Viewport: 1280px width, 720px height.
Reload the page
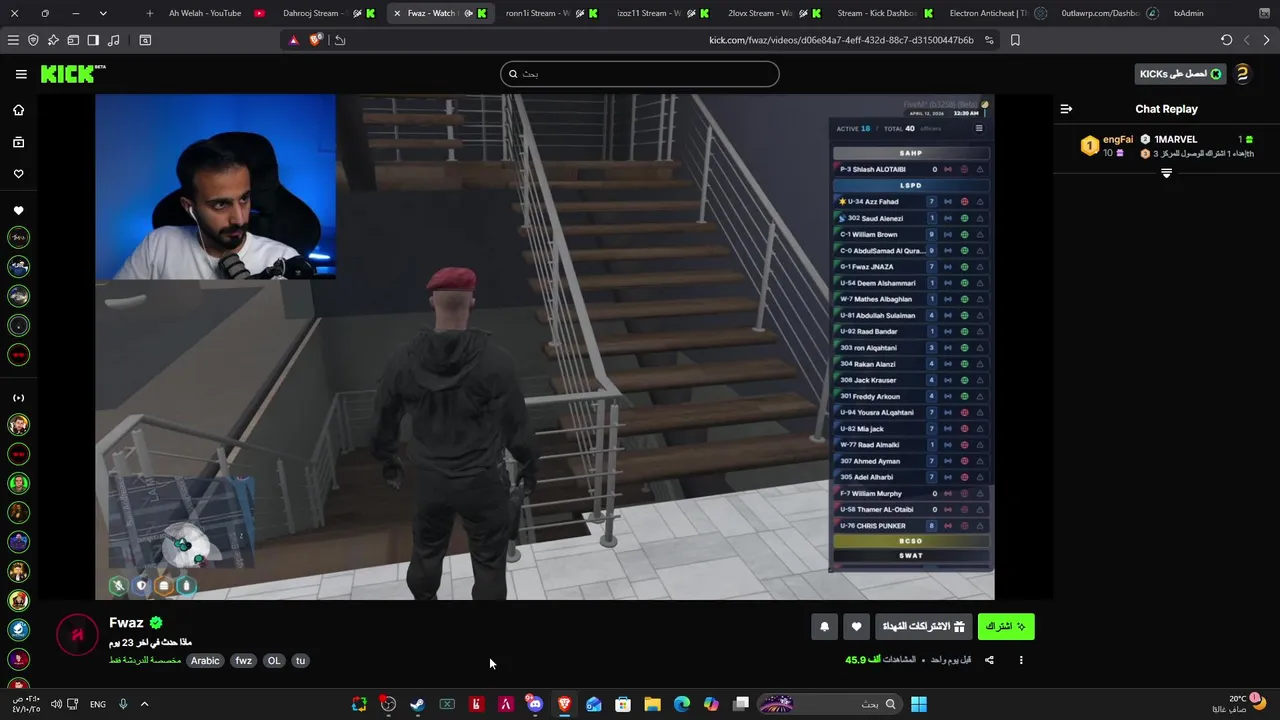(1227, 40)
